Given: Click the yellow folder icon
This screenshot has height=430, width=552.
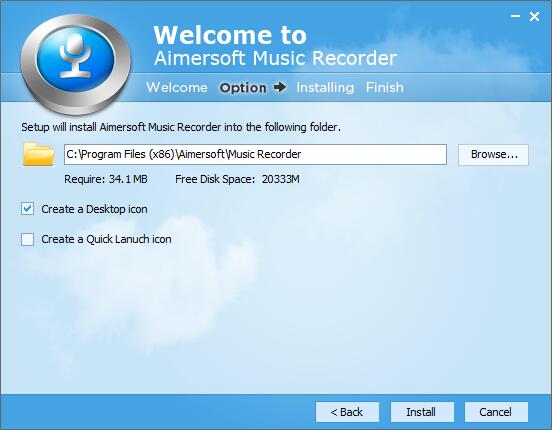Looking at the screenshot, I should [38, 154].
